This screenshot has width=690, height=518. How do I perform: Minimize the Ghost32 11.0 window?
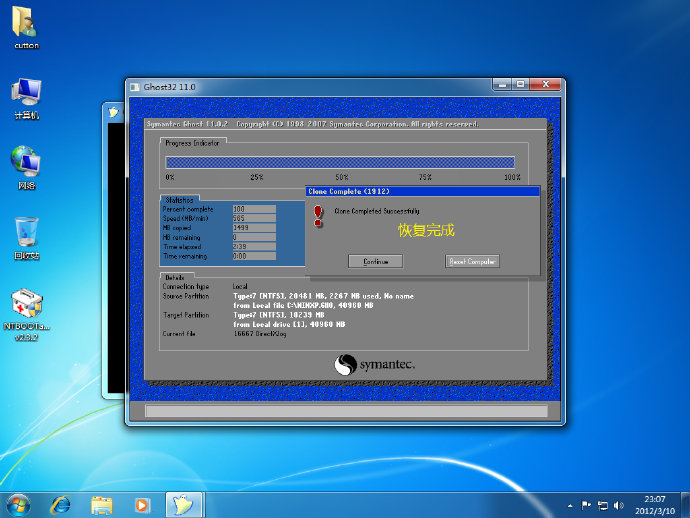pos(502,84)
